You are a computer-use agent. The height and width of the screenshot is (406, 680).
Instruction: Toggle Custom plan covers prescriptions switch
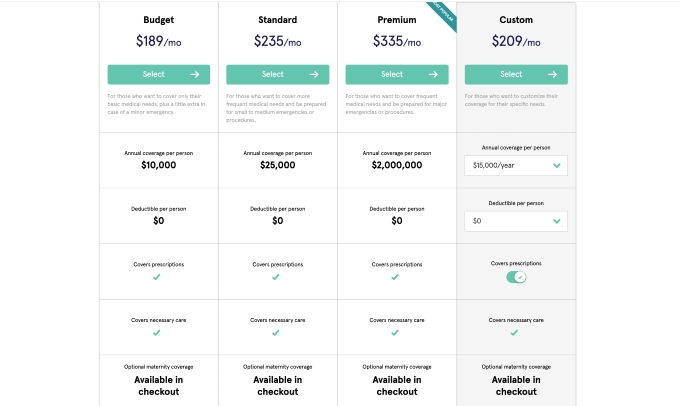[516, 277]
